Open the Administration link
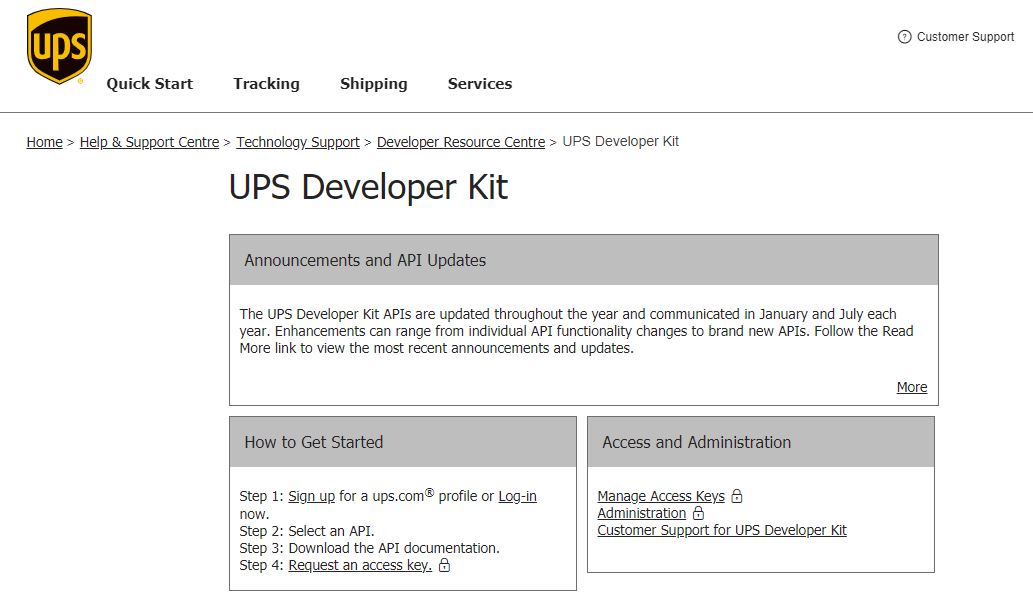Image resolution: width=1033 pixels, height=599 pixels. tap(642, 513)
